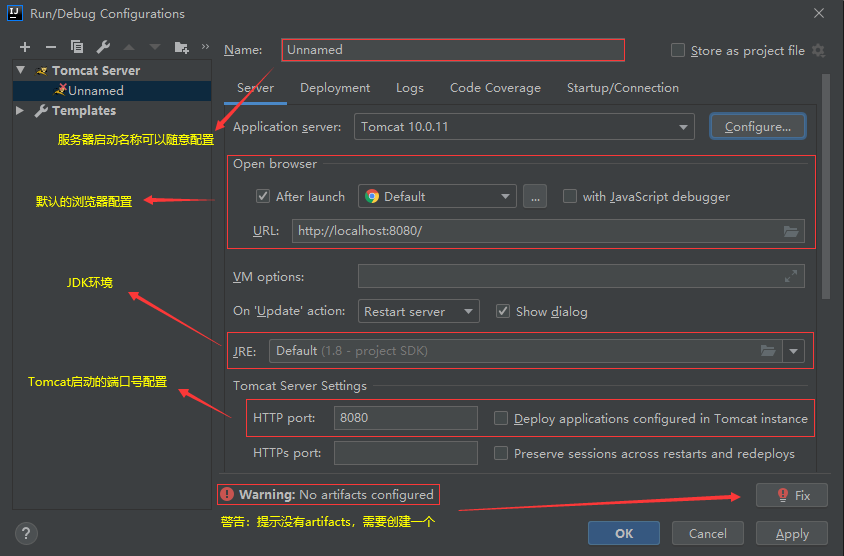
Task: Move configuration up with arrow icon
Action: click(x=129, y=47)
